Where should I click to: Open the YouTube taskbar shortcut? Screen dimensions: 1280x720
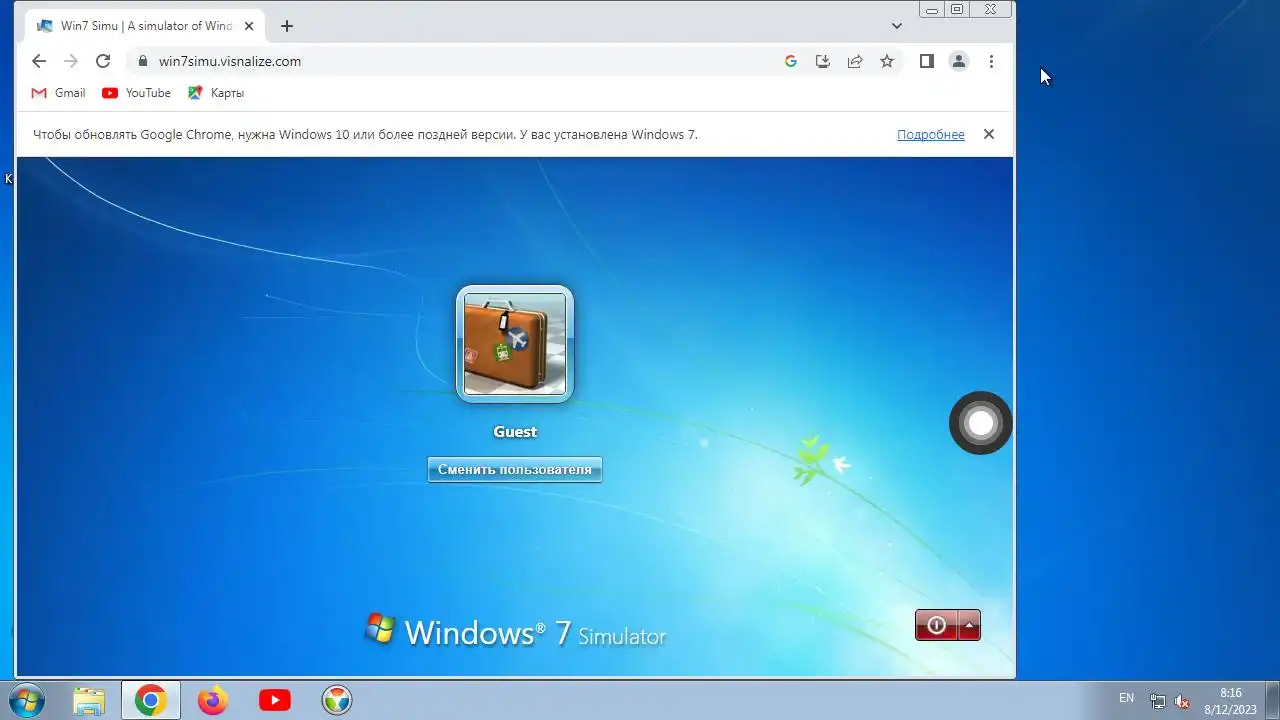(275, 701)
